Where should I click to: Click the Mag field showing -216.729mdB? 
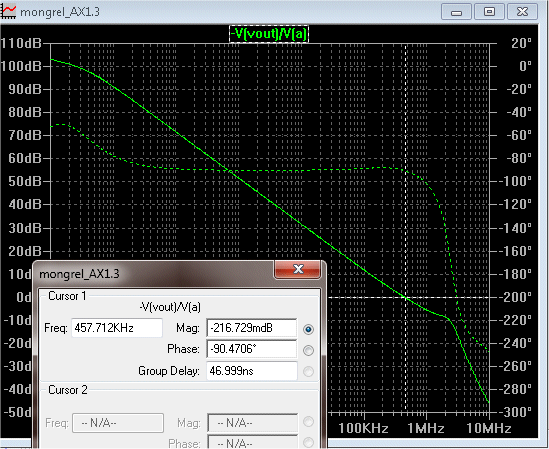pyautogui.click(x=251, y=328)
